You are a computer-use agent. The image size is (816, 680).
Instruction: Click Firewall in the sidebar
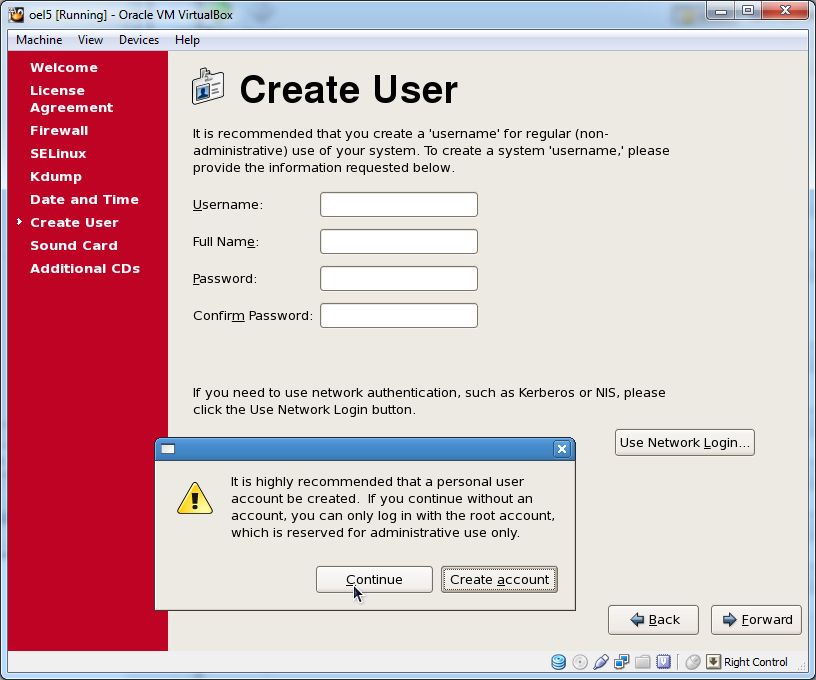click(59, 131)
